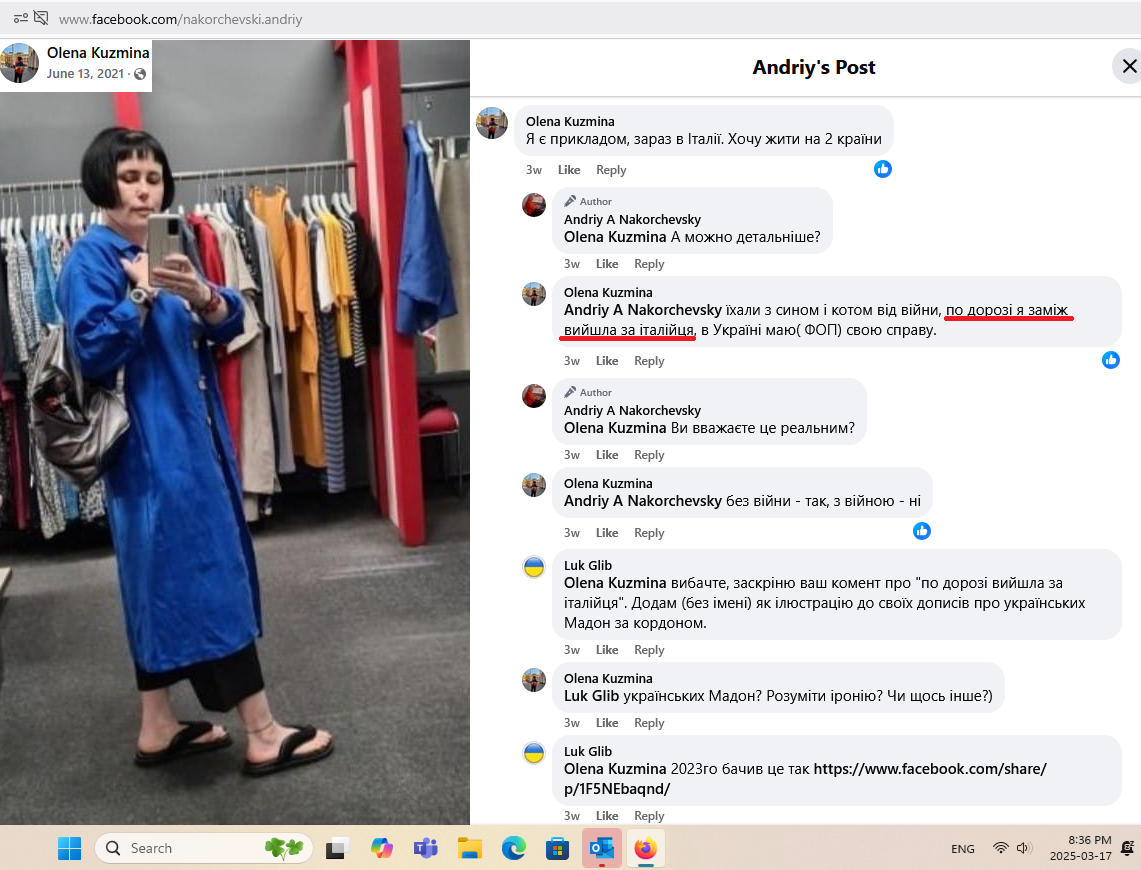Click the blue like reaction on the Italy comment
Screen dimensions: 1141x870
882,169
